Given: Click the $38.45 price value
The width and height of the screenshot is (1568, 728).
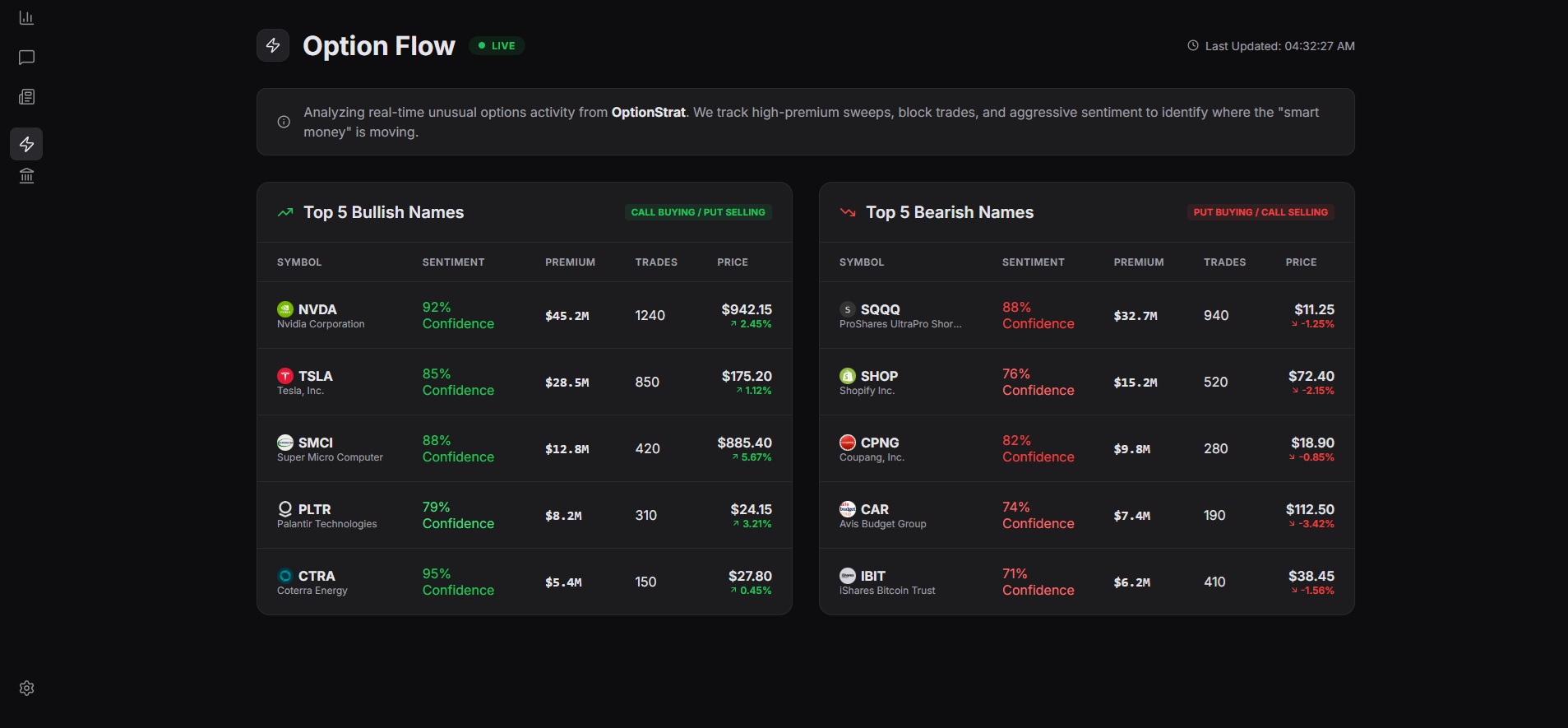Looking at the screenshot, I should pos(1311,576).
